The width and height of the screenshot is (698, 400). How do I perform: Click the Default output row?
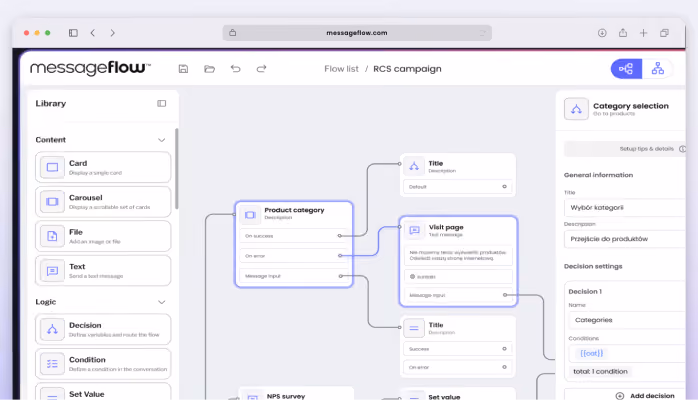coord(458,186)
